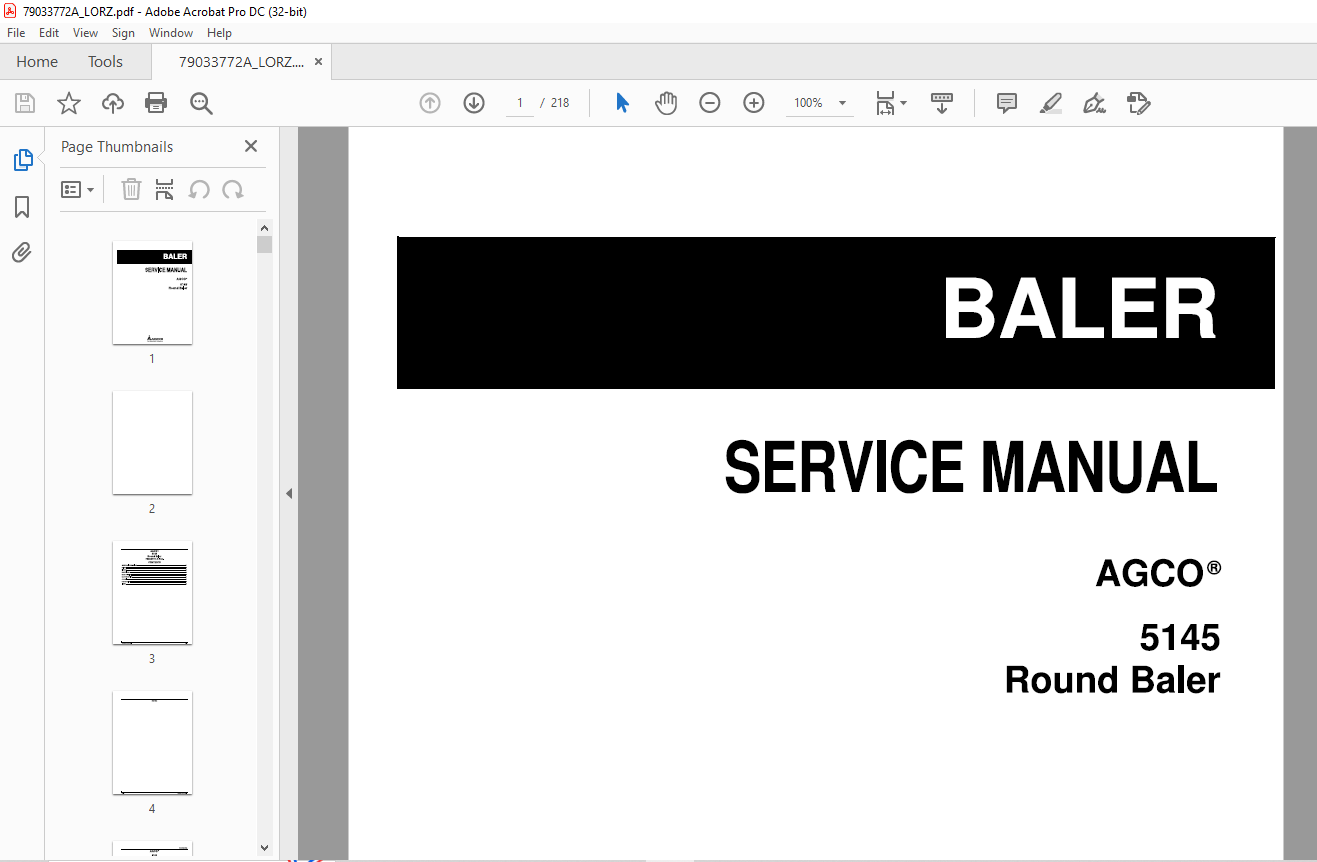The width and height of the screenshot is (1317, 862).
Task: Rotate pages clockwise
Action: tap(233, 189)
